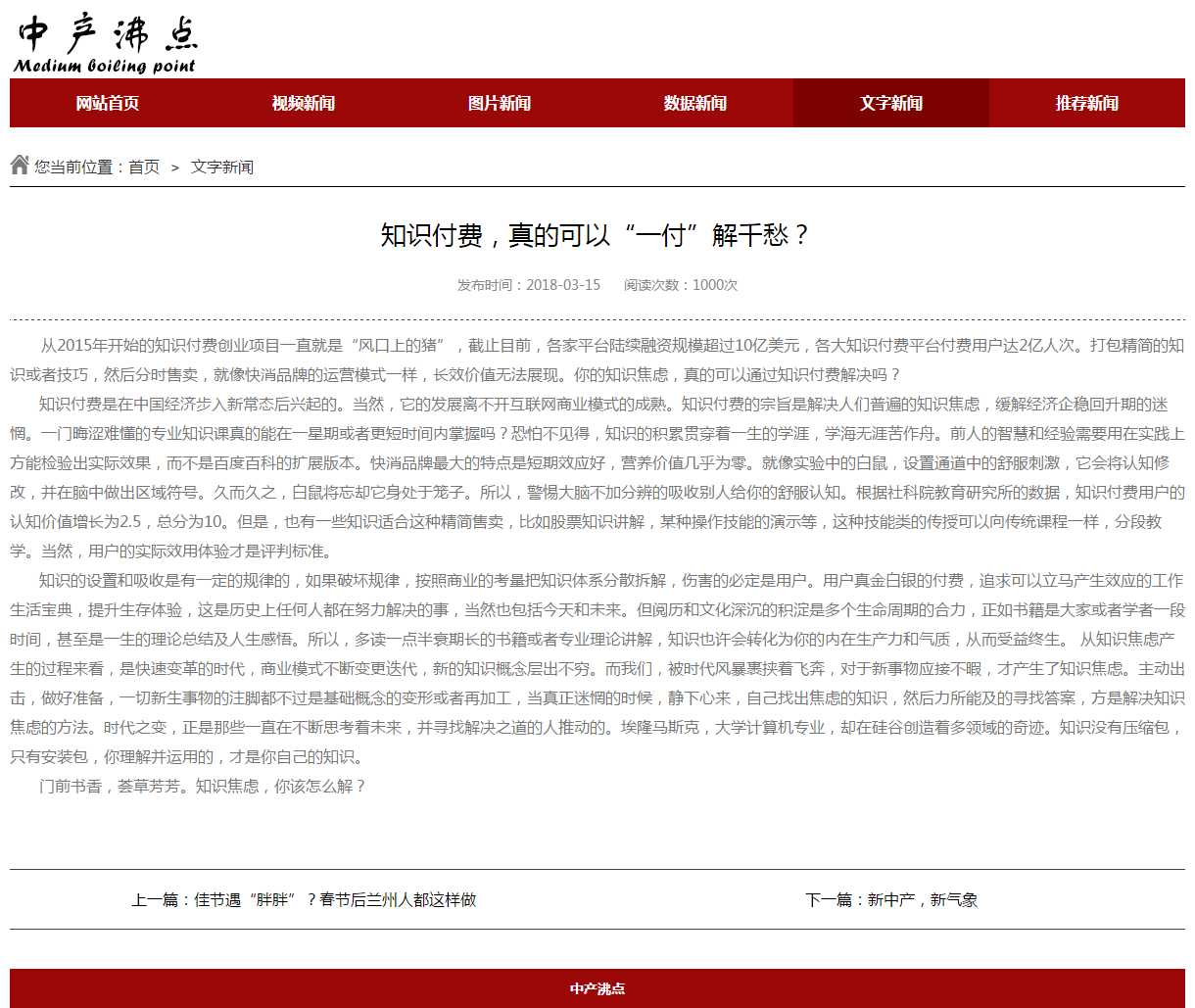This screenshot has width=1195, height=1008.
Task: Click the publish date 2018-03-15
Action: 562,285
